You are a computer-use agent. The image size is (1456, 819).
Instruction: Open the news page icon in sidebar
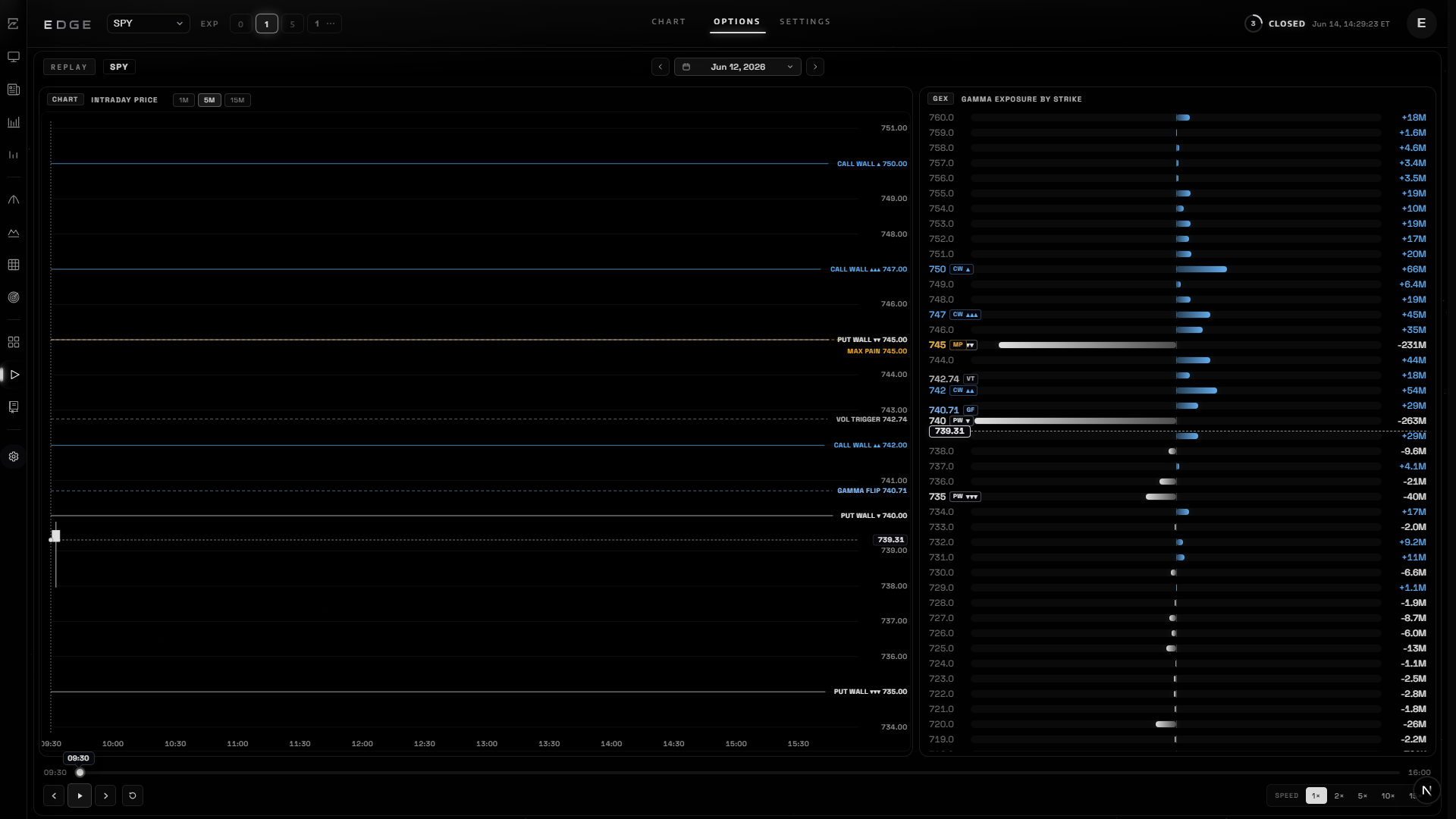pos(14,89)
